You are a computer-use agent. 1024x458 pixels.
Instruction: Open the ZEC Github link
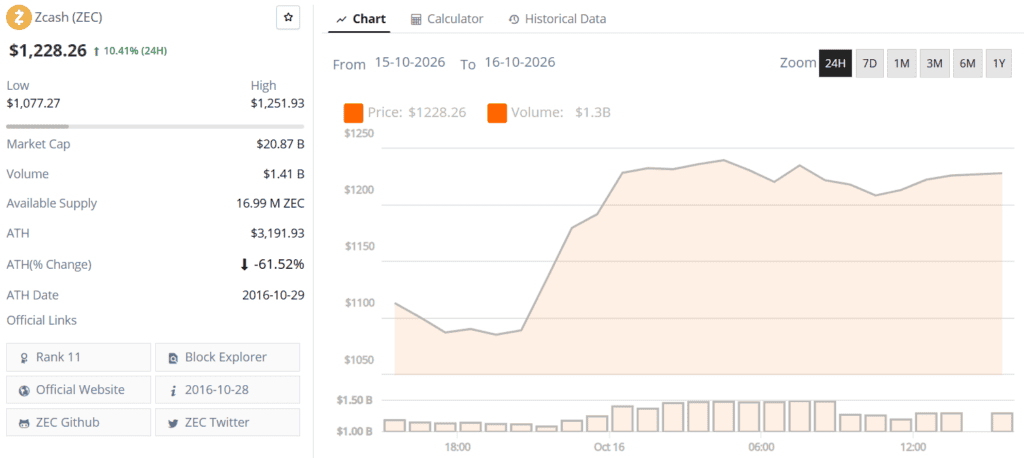point(78,423)
